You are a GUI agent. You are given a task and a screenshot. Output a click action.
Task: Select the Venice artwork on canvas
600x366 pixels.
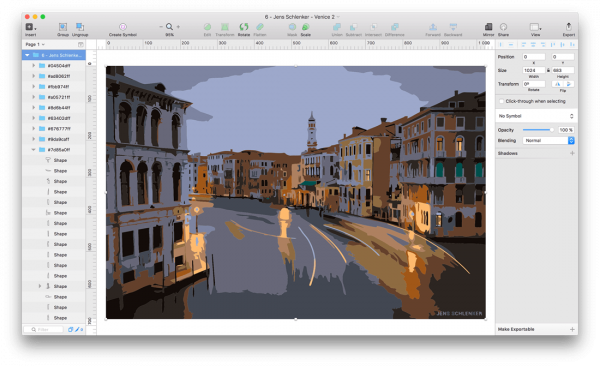pyautogui.click(x=296, y=192)
